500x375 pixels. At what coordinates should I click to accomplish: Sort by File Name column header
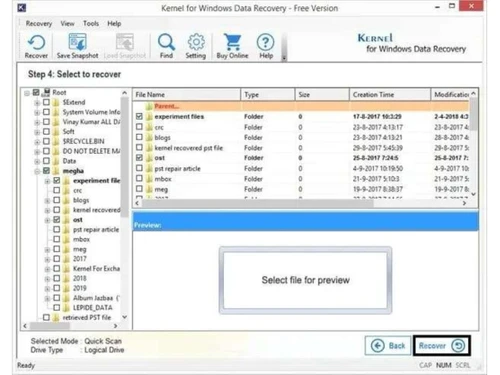tap(186, 95)
